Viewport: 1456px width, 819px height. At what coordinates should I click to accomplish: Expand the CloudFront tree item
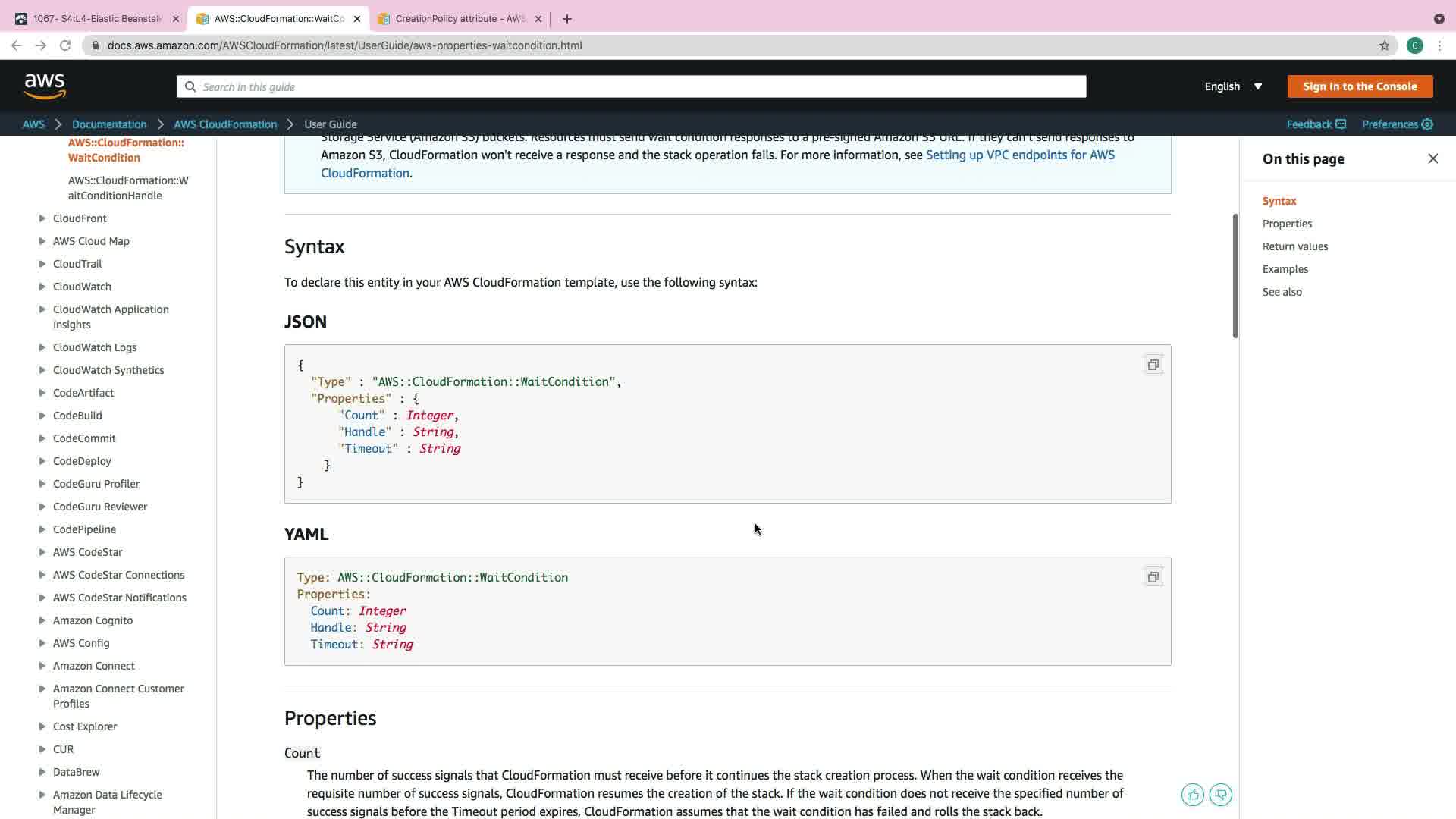(42, 218)
